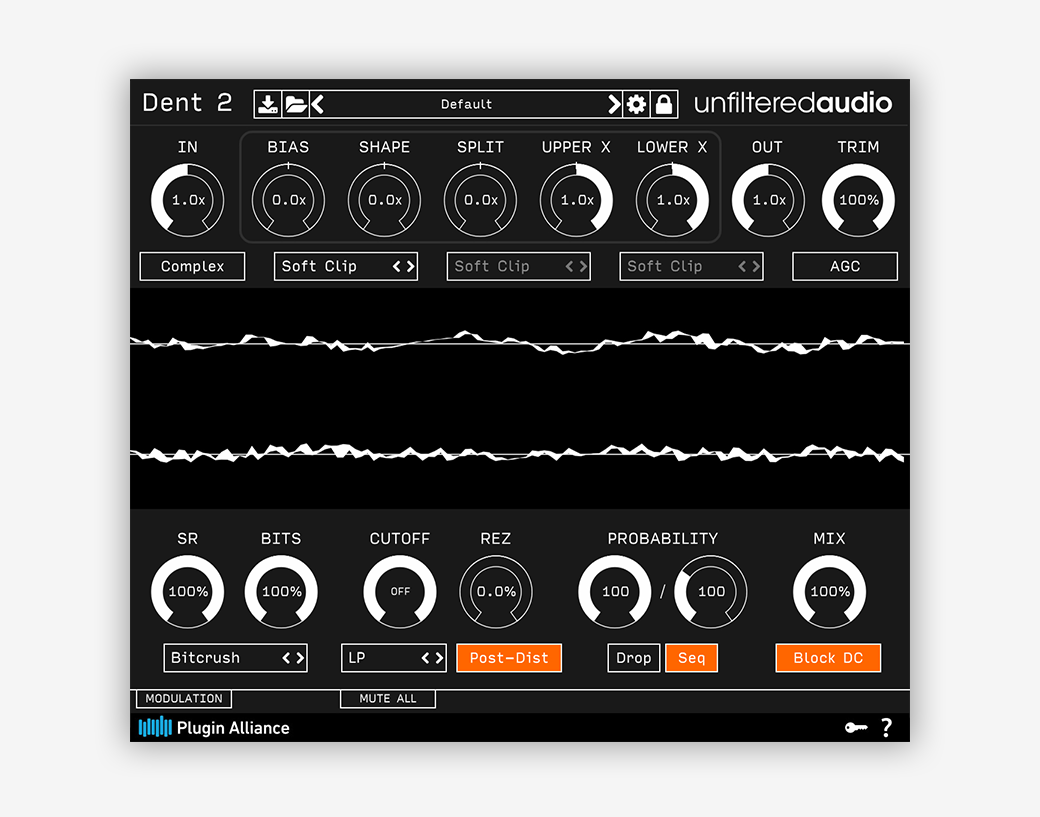The height and width of the screenshot is (817, 1040).
Task: Go to the previous preset arrow
Action: 318,104
